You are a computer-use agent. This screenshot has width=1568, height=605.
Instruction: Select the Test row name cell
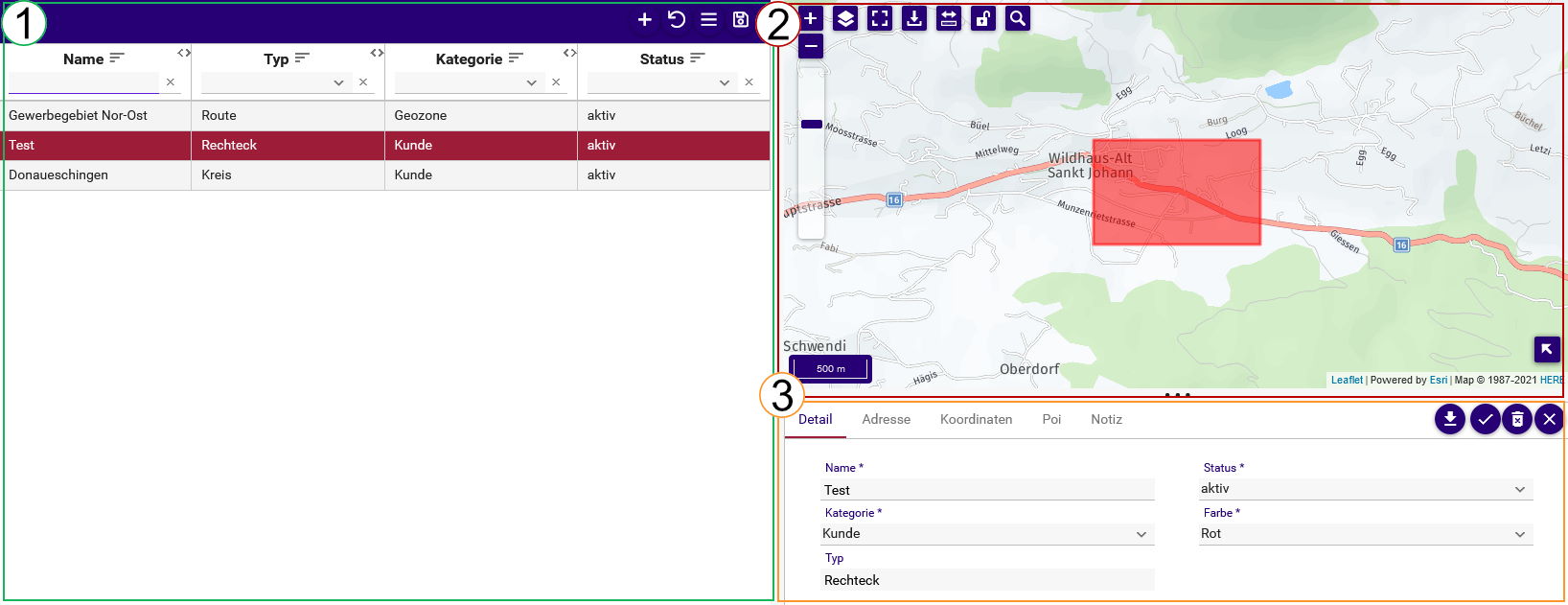click(x=97, y=145)
